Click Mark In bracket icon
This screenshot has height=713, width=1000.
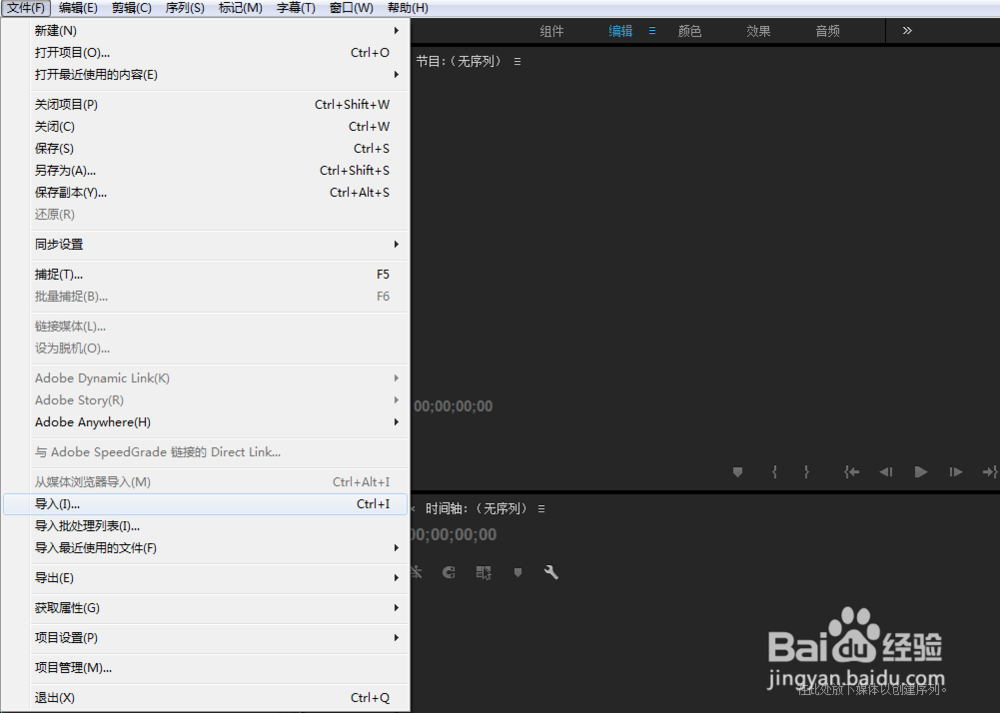click(774, 472)
